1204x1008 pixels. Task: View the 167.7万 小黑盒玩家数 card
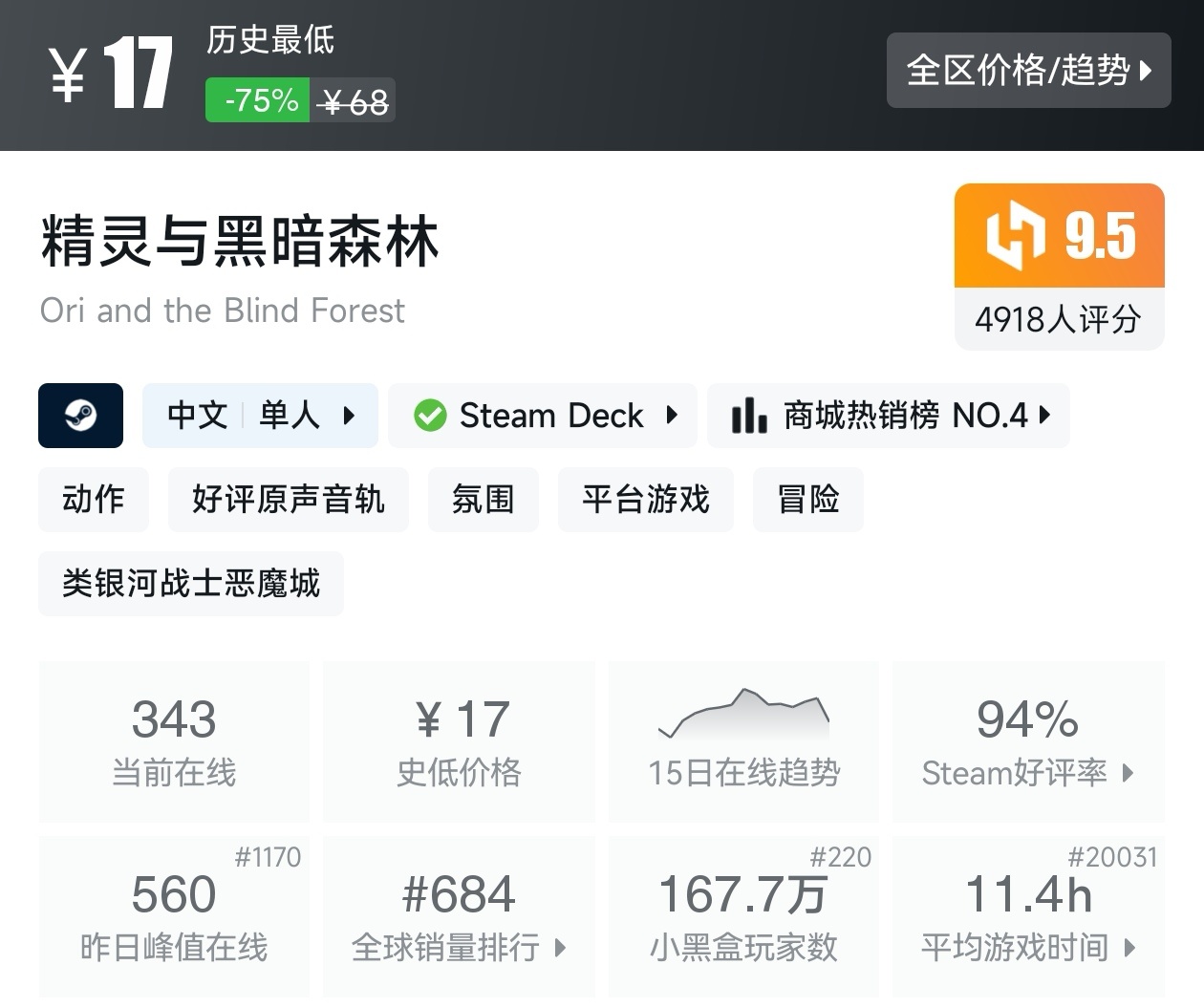click(x=743, y=917)
